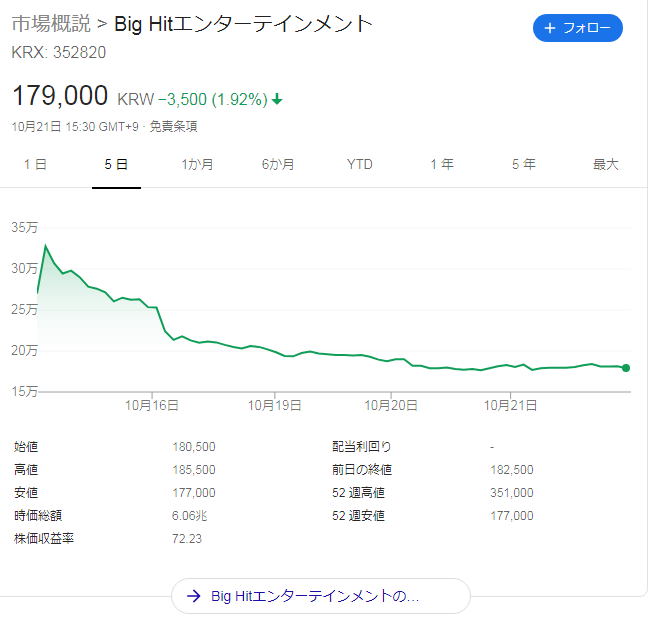This screenshot has height=617, width=661.
Task: Select the 5日 range tab
Action: (x=116, y=164)
